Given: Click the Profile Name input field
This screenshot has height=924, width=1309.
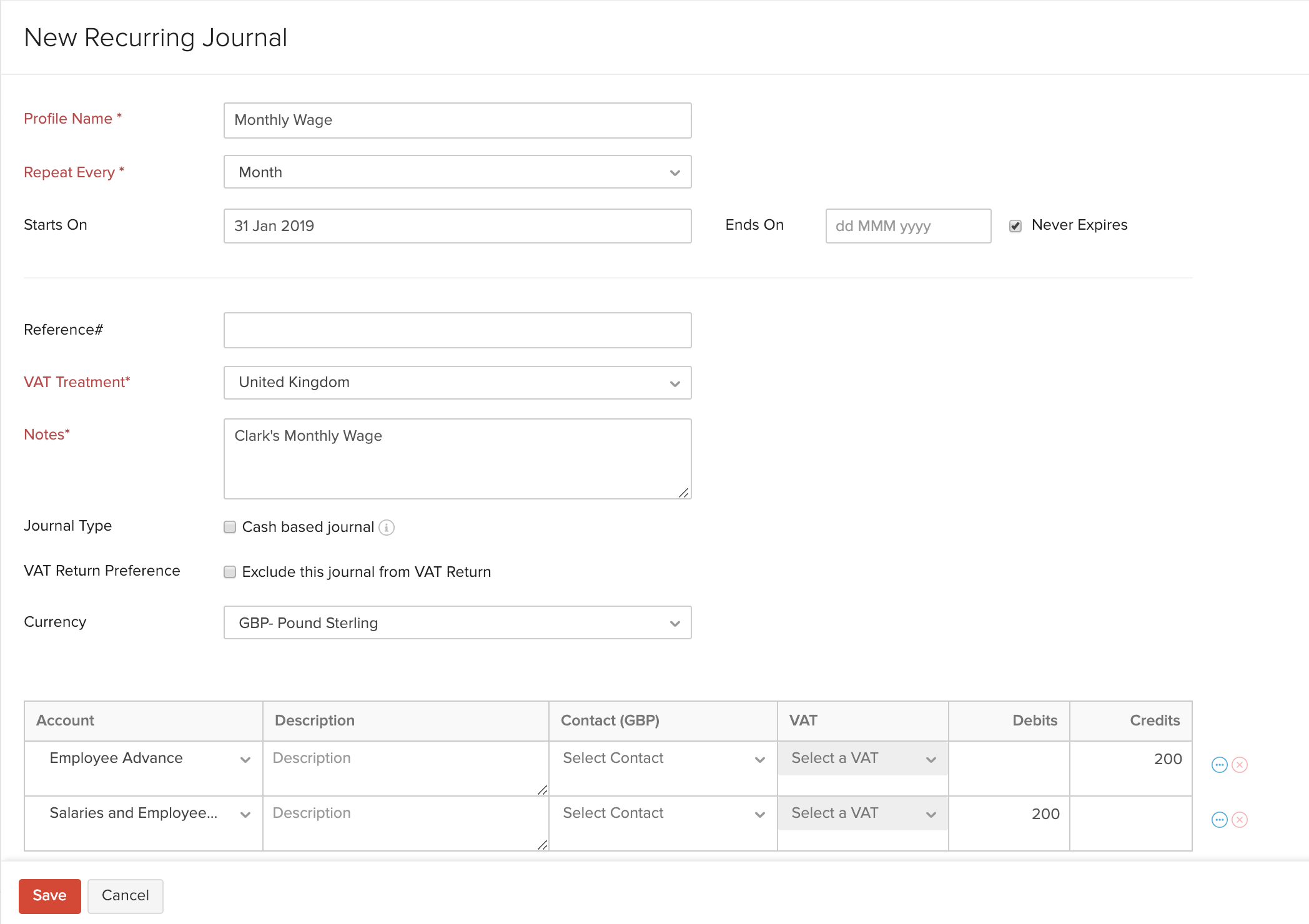Looking at the screenshot, I should pyautogui.click(x=457, y=120).
